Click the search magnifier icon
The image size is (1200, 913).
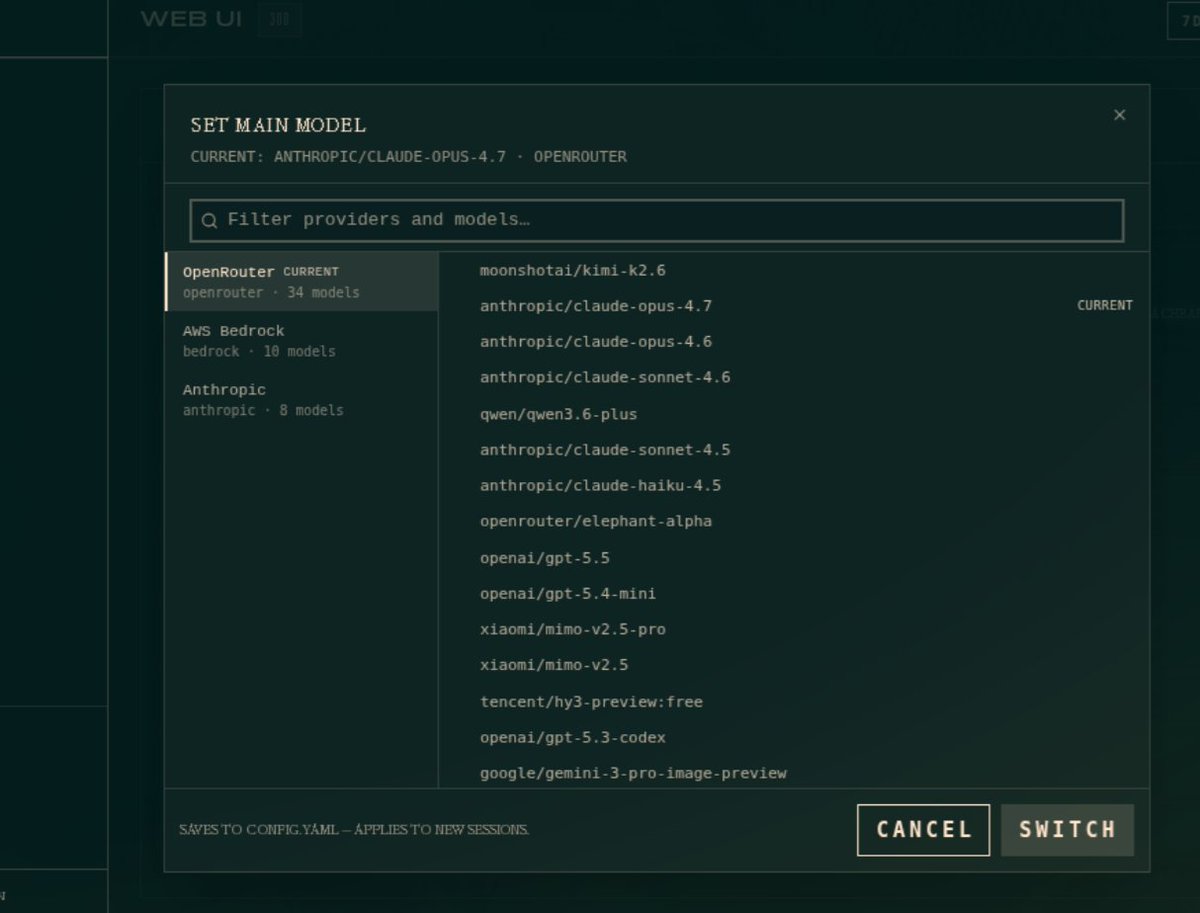point(209,221)
